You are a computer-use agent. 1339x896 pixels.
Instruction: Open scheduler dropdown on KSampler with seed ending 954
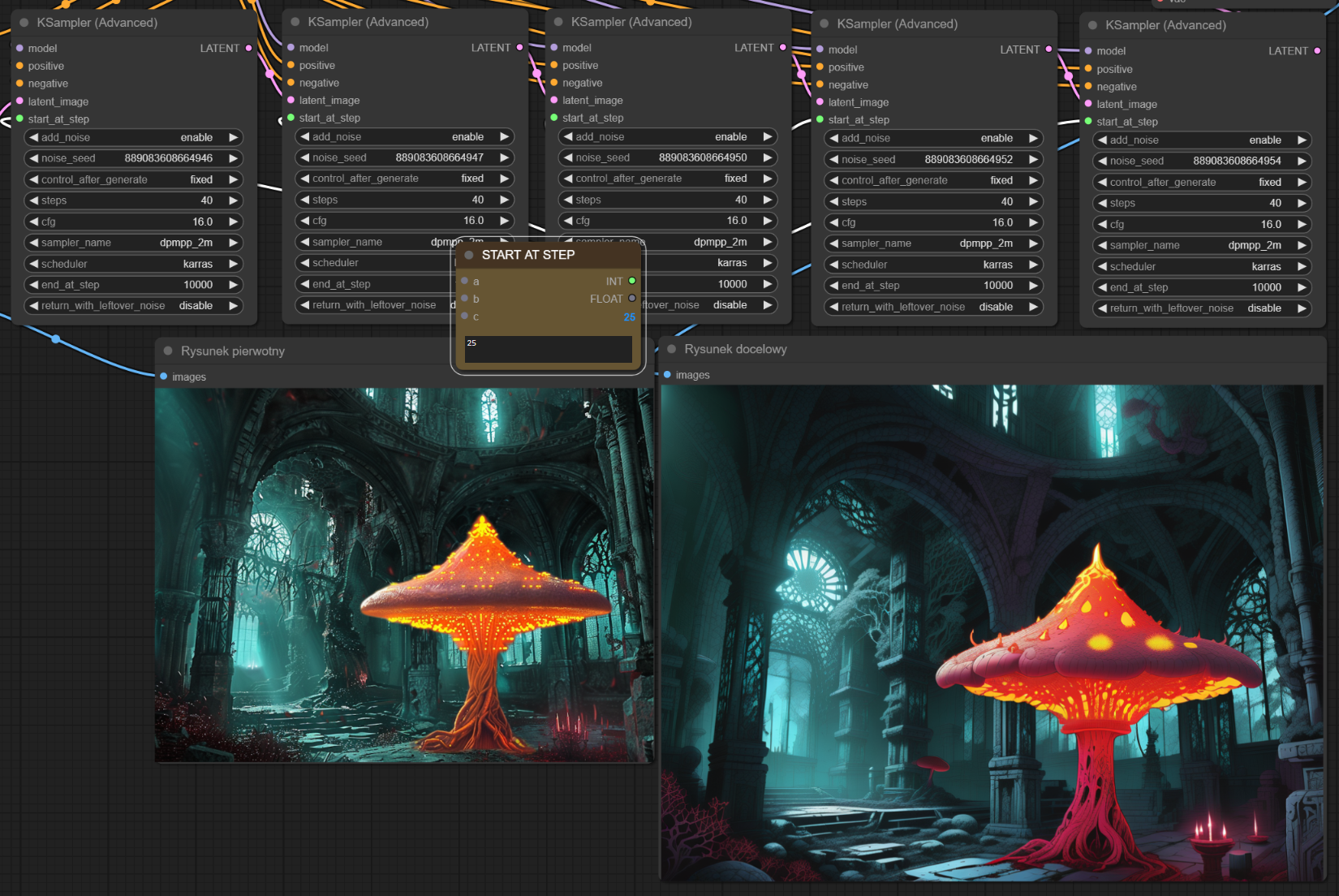click(x=1201, y=266)
